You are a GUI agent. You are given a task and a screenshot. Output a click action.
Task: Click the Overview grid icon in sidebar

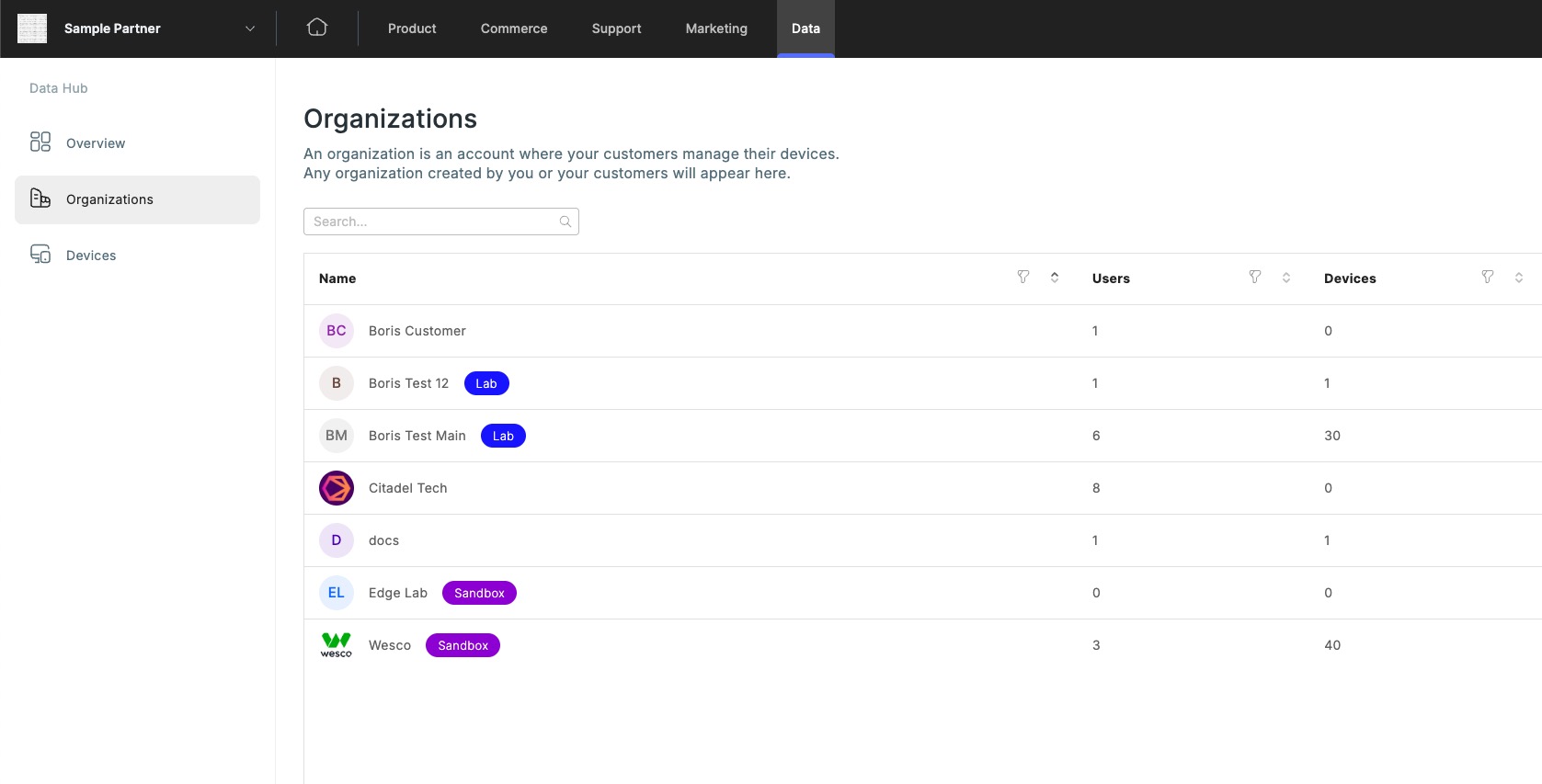40,142
